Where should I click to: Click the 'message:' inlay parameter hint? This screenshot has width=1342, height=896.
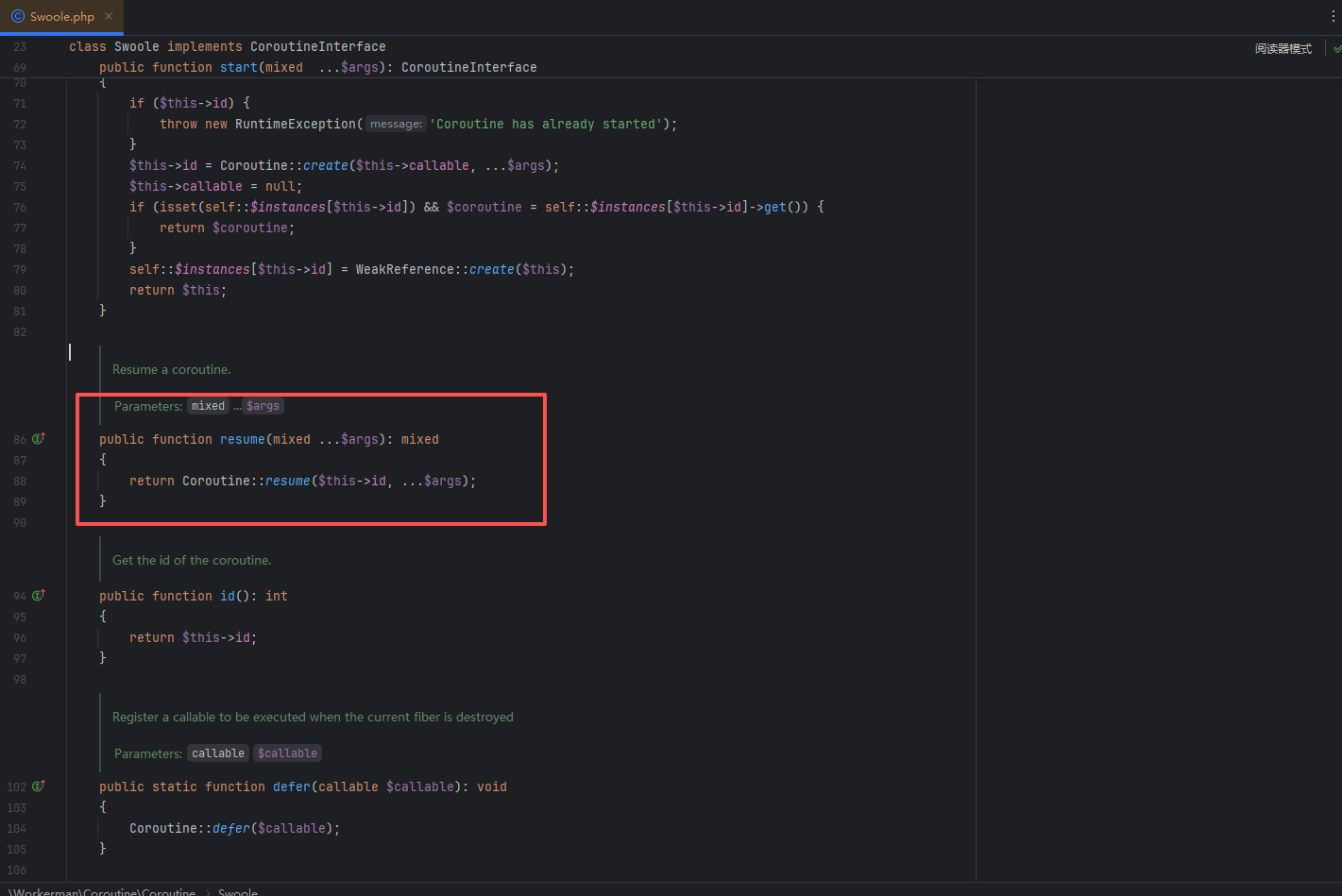[x=396, y=124]
